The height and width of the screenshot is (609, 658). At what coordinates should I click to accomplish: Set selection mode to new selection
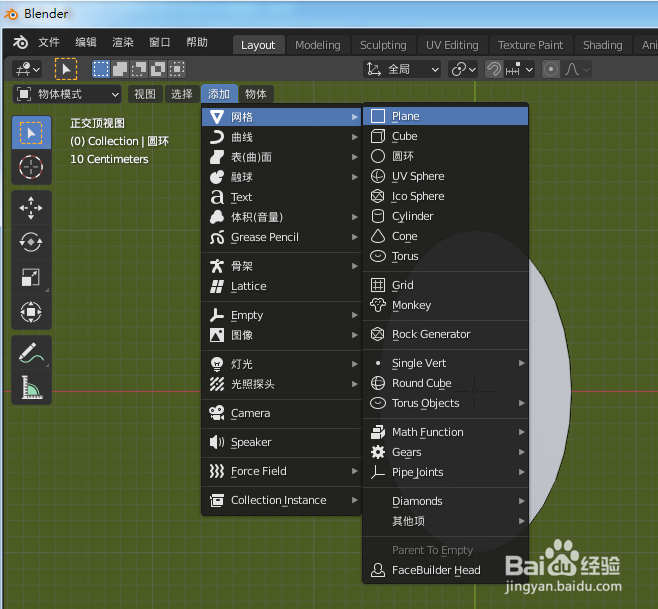pyautogui.click(x=101, y=69)
